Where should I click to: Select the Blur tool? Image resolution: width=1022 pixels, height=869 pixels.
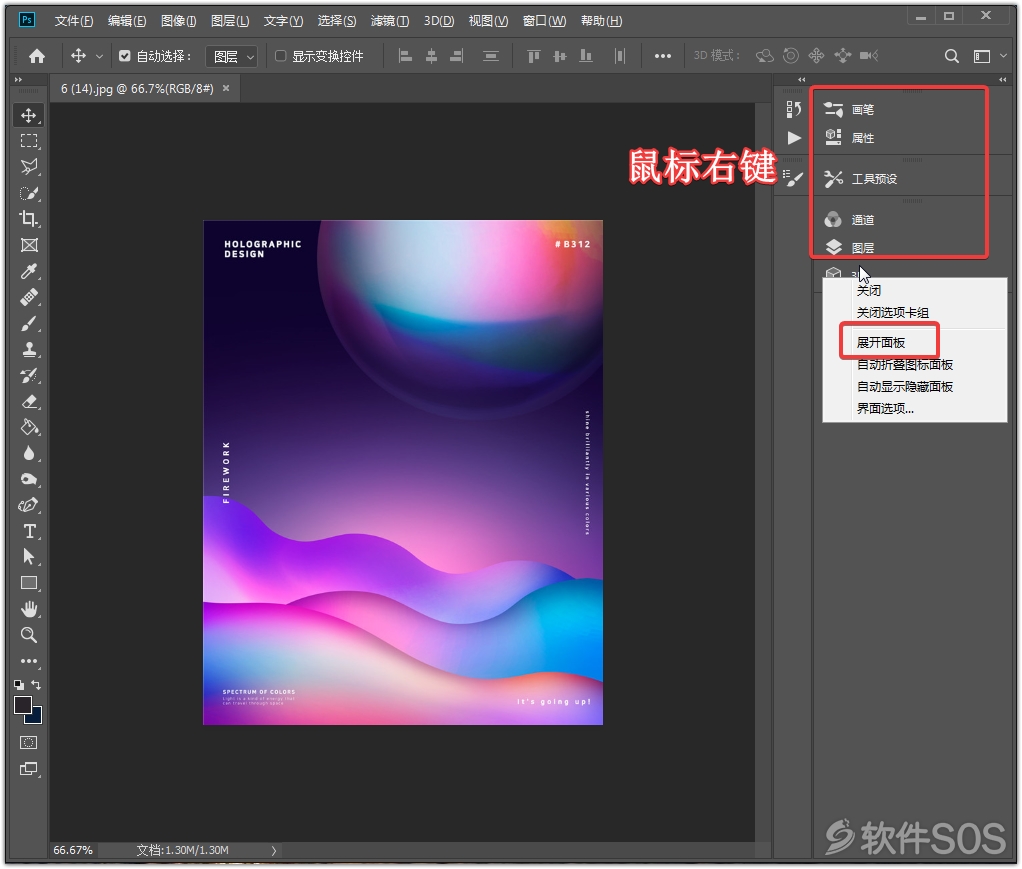(x=29, y=454)
